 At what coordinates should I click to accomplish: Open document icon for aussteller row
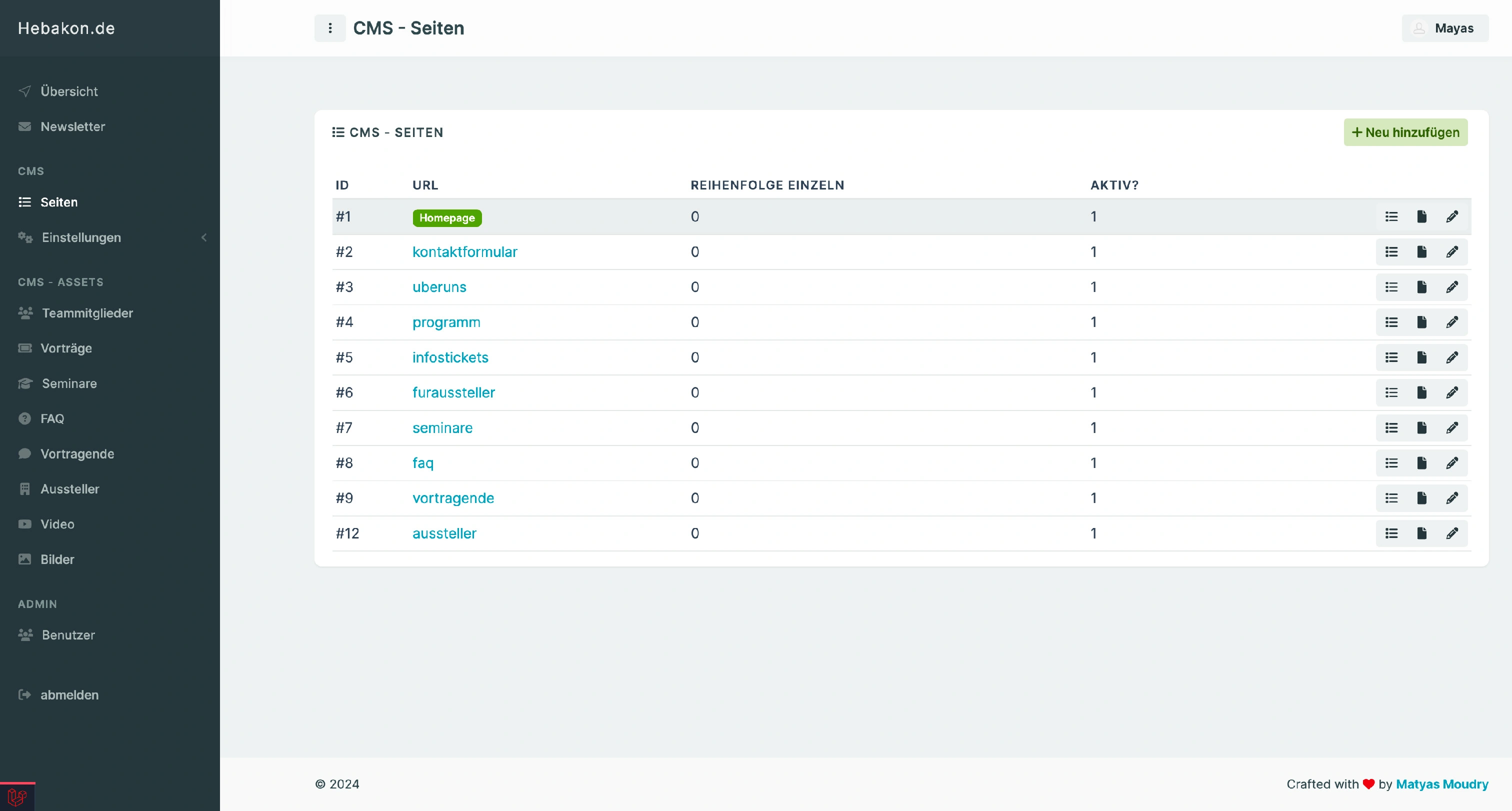tap(1421, 533)
